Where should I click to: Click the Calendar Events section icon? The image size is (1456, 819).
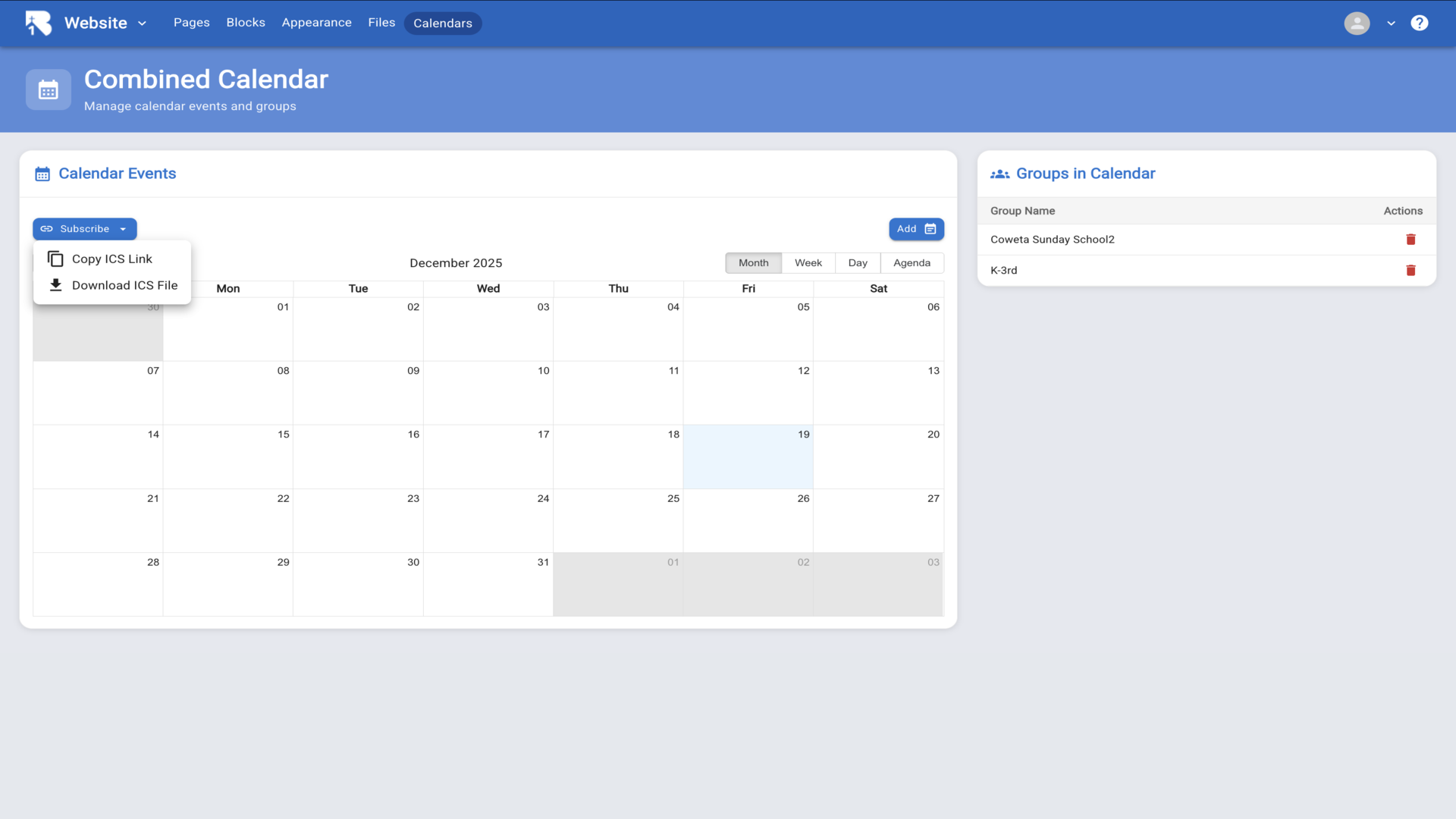42,174
